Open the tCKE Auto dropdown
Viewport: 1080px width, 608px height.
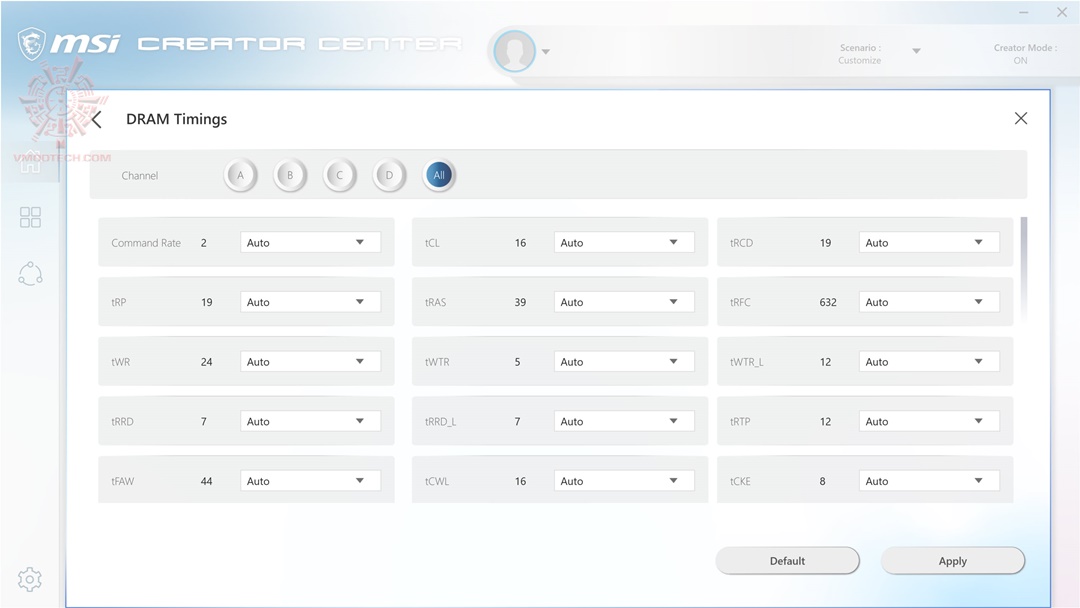[x=929, y=481]
